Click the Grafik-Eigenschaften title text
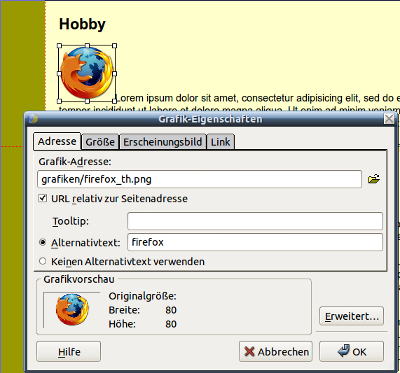This screenshot has width=400, height=373. [210, 119]
